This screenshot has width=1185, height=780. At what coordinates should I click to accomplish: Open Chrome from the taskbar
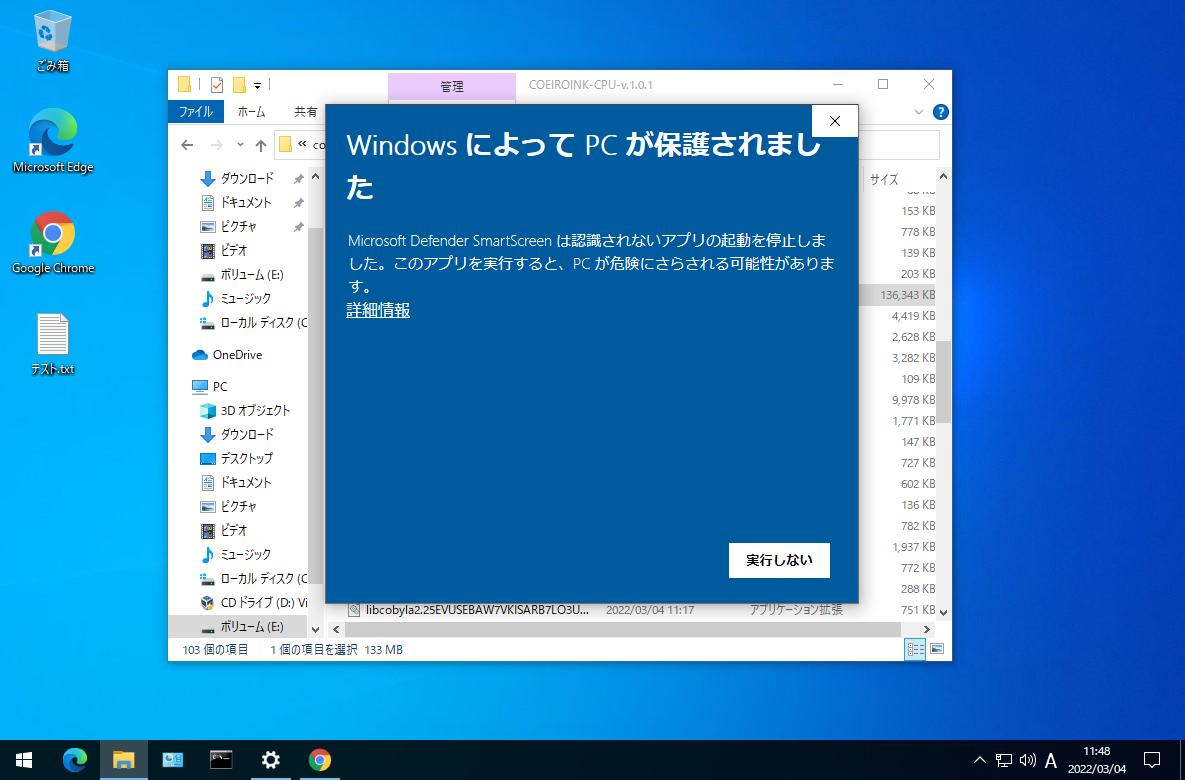tap(319, 760)
